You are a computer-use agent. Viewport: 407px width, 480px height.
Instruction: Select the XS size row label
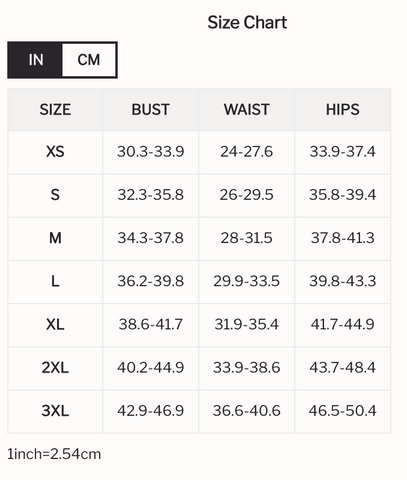click(55, 152)
